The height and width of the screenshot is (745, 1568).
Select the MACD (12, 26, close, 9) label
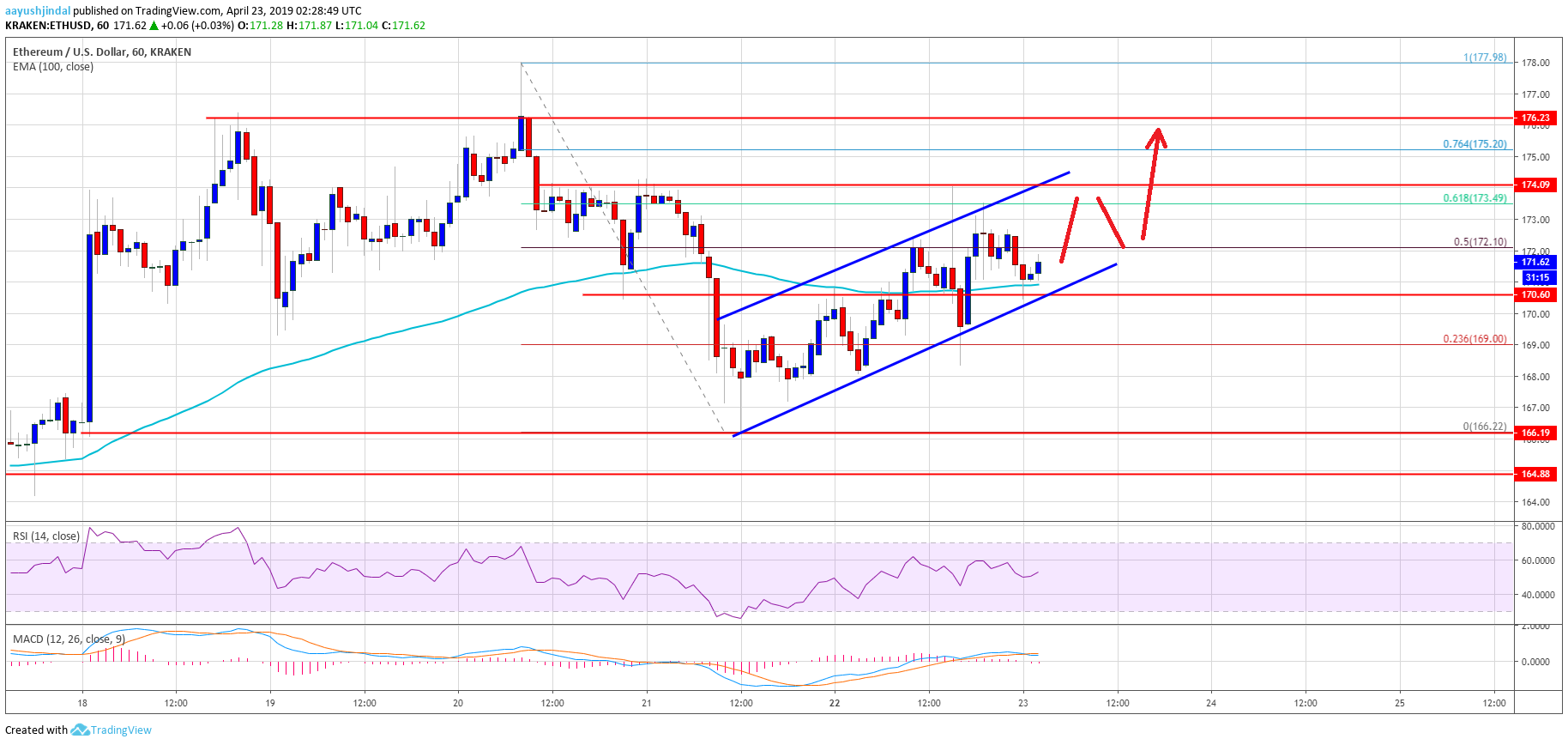tap(69, 639)
